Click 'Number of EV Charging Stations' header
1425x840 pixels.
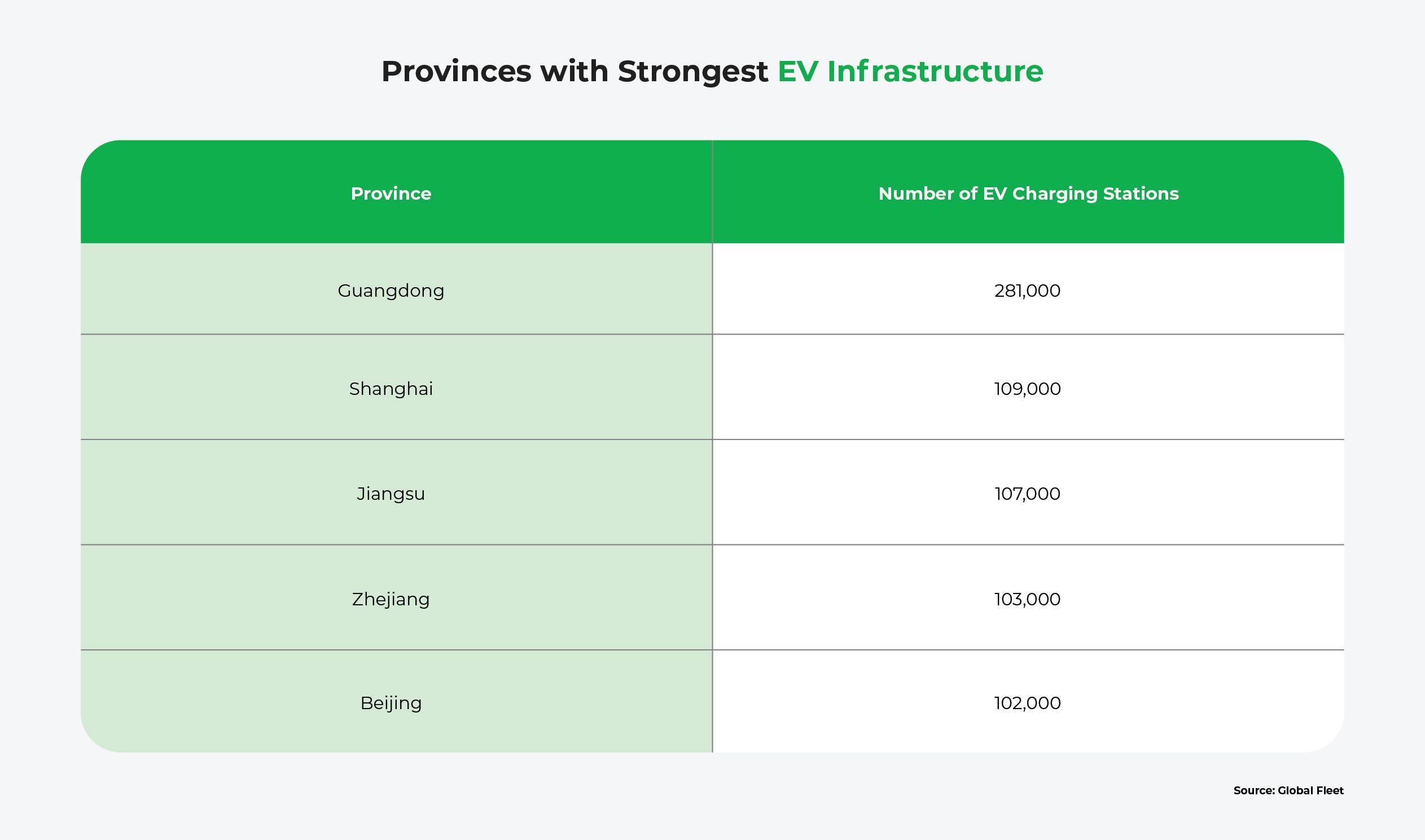(1028, 193)
